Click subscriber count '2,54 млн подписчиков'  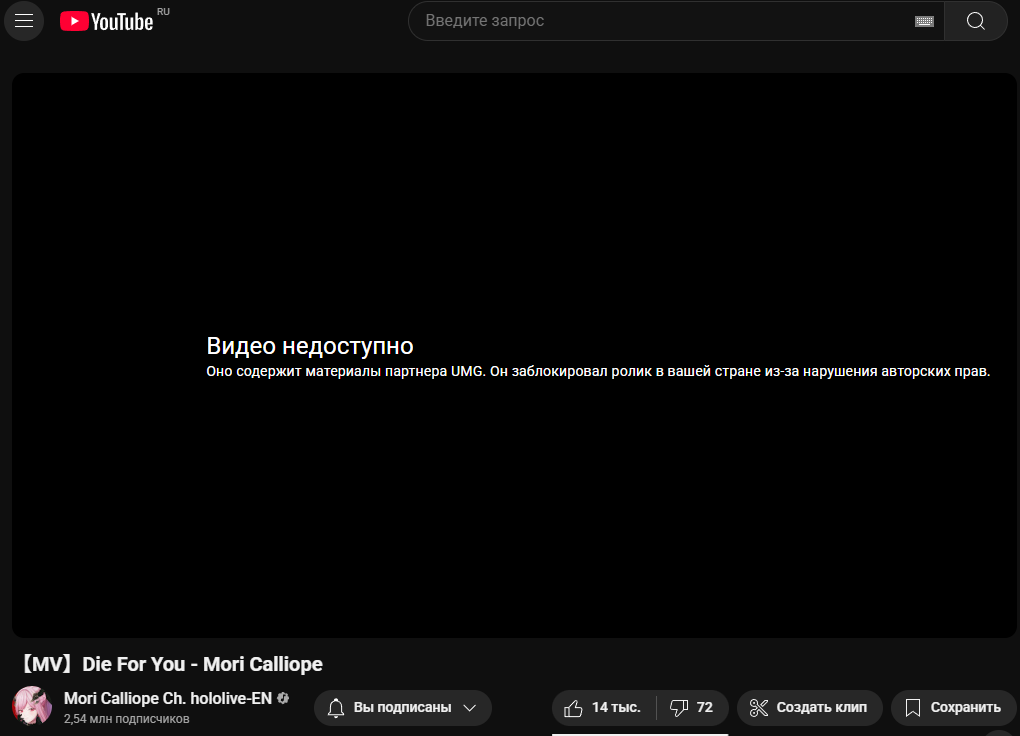coord(126,719)
